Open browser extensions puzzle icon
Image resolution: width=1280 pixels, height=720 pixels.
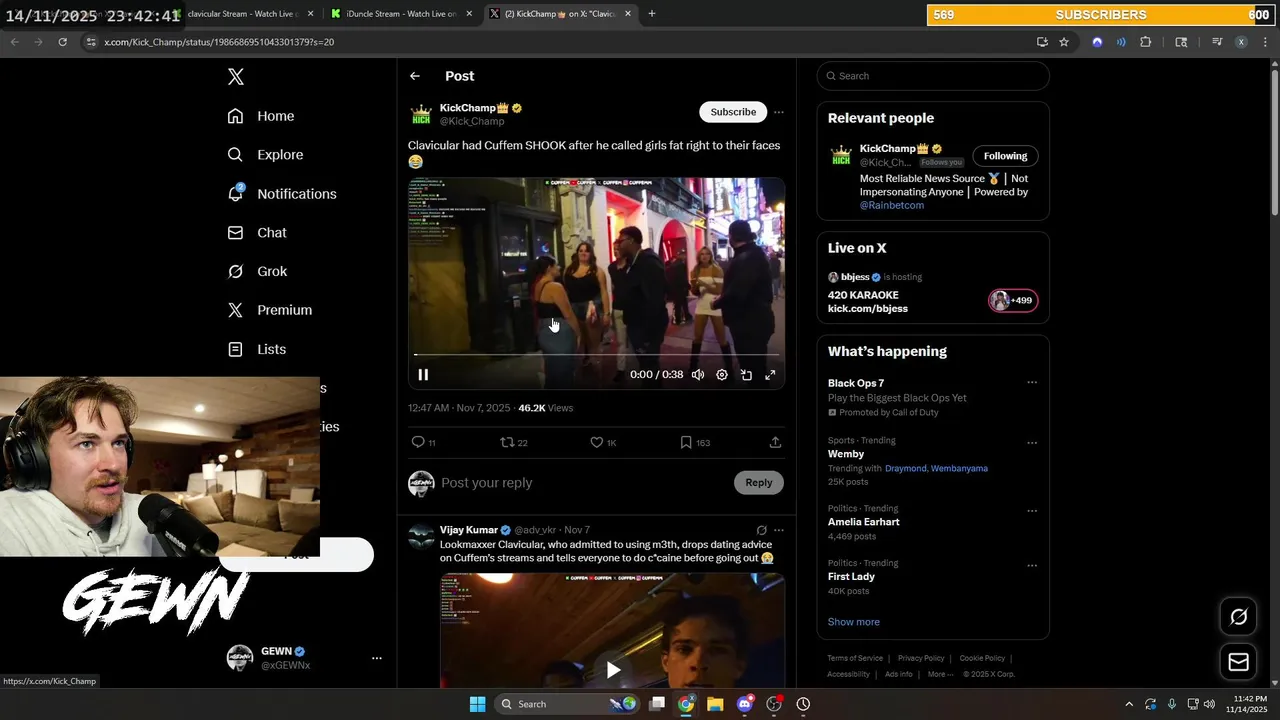(x=1146, y=42)
